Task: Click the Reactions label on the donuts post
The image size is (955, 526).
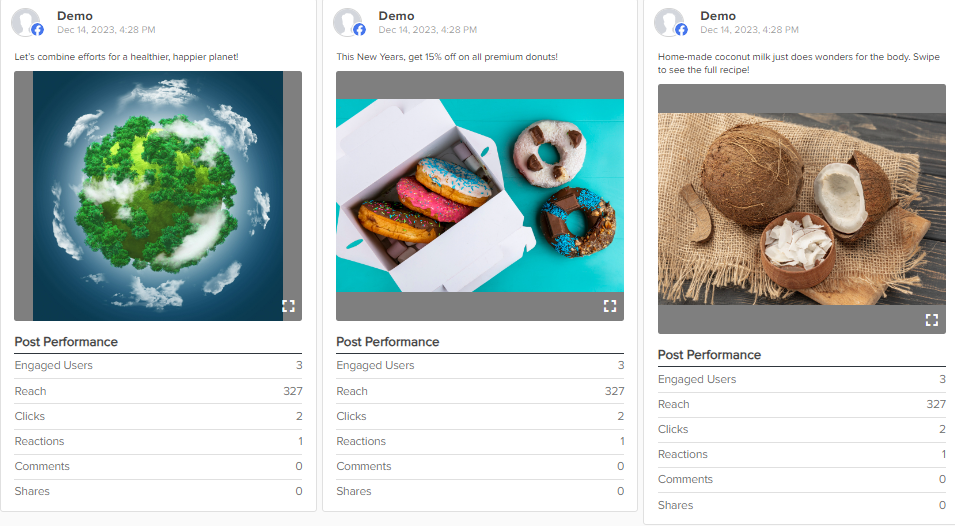Action: coord(361,441)
